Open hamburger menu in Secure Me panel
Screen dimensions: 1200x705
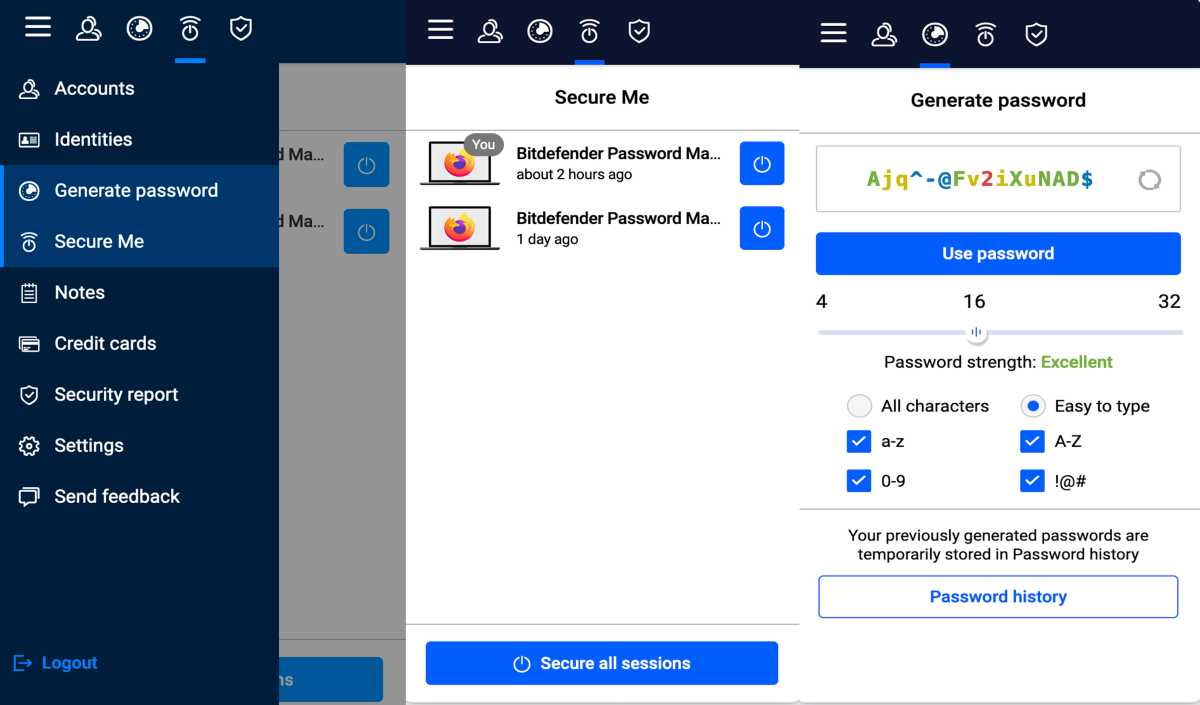point(441,30)
